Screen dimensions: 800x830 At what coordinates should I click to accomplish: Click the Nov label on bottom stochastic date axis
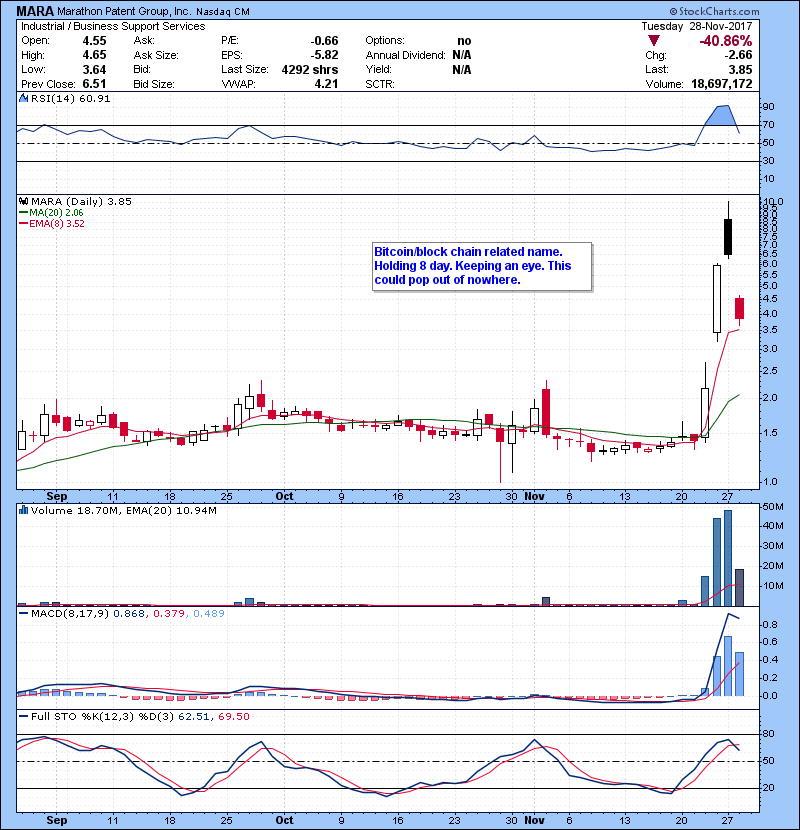(x=534, y=820)
